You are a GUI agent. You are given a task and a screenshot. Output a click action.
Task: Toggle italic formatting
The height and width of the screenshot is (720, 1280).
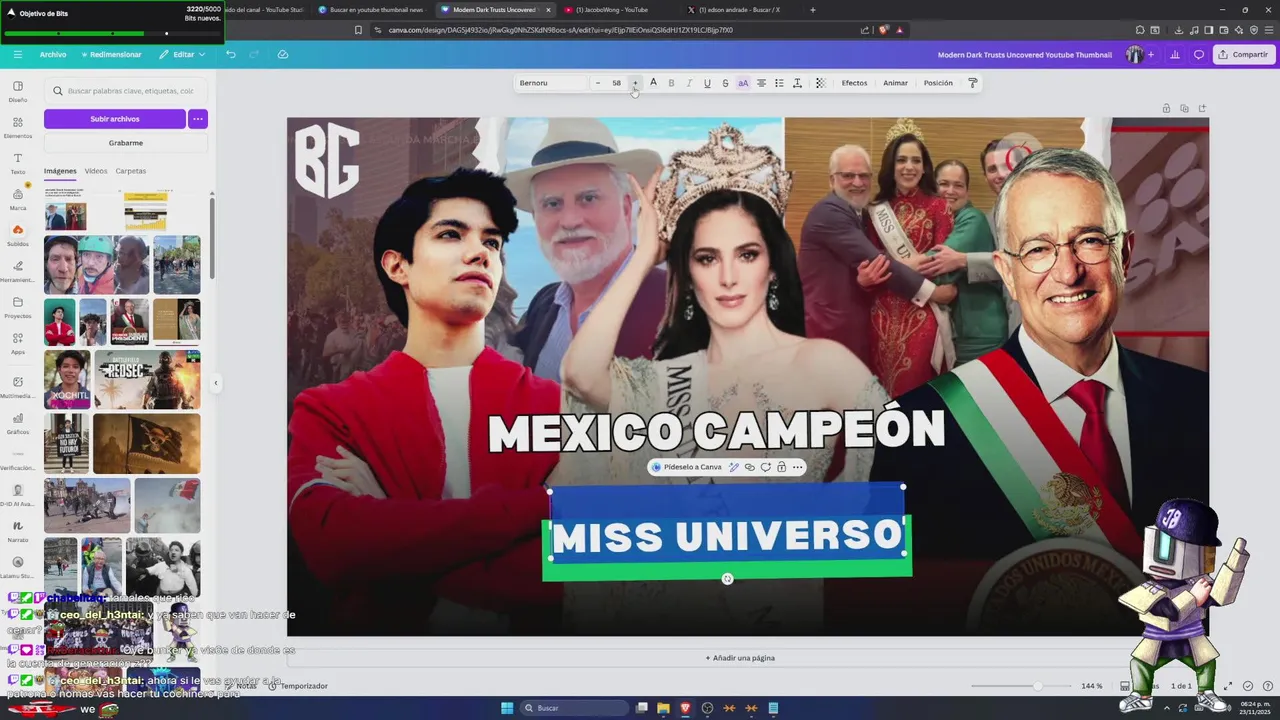pyautogui.click(x=689, y=83)
